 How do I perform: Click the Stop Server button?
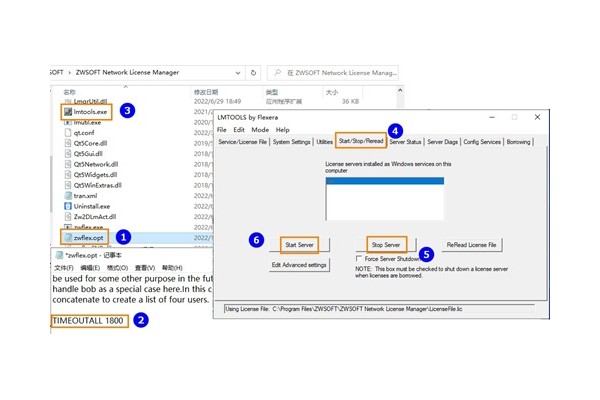pos(386,245)
